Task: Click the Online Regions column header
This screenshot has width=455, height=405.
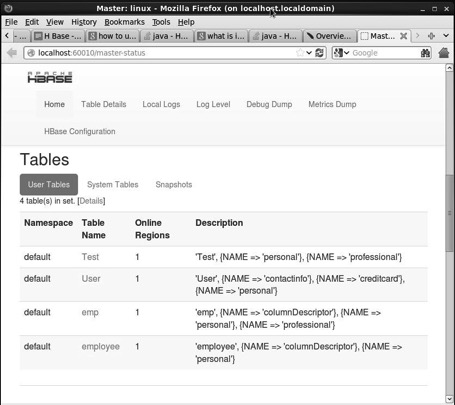Action: click(152, 229)
